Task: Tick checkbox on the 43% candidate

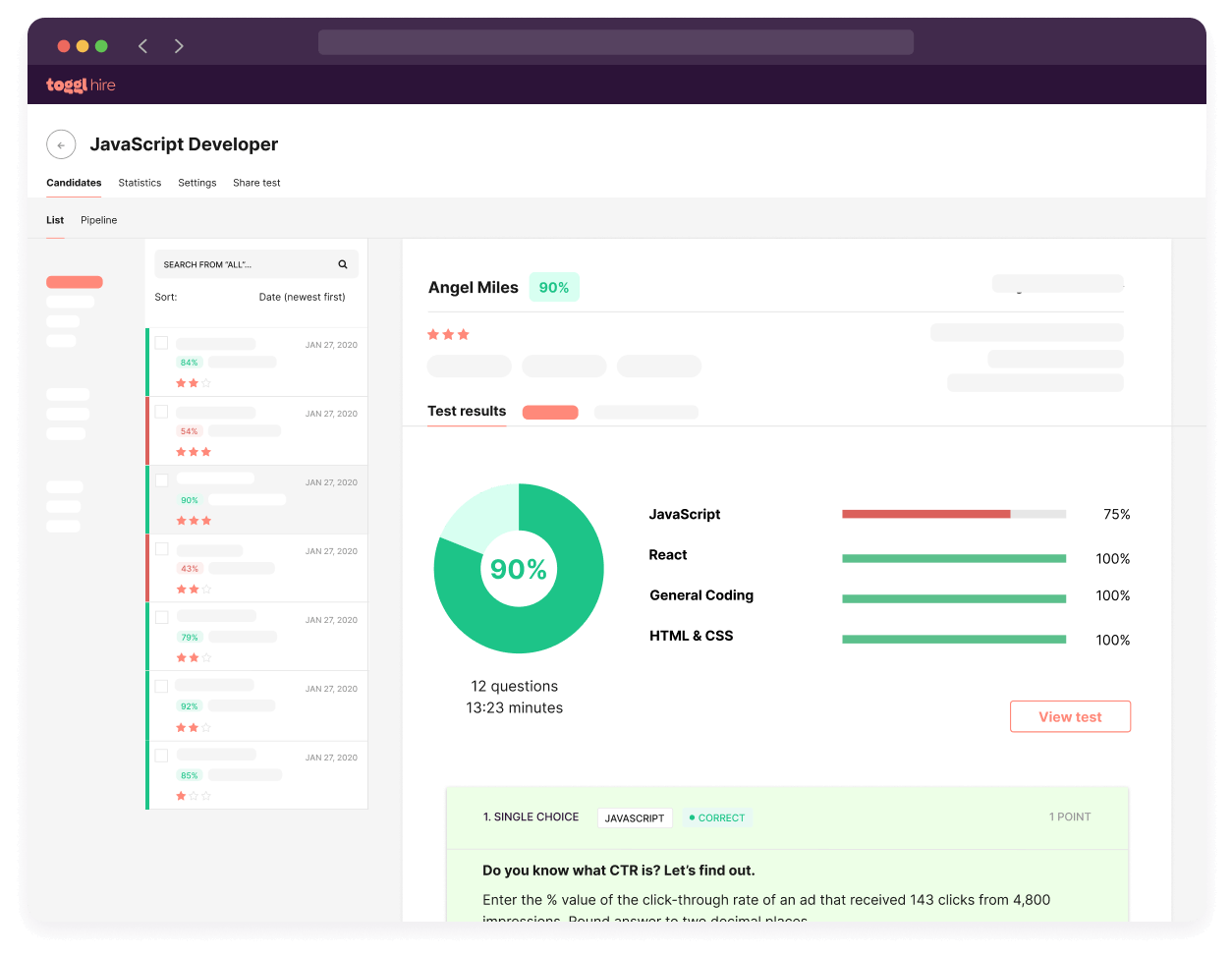Action: tap(161, 549)
